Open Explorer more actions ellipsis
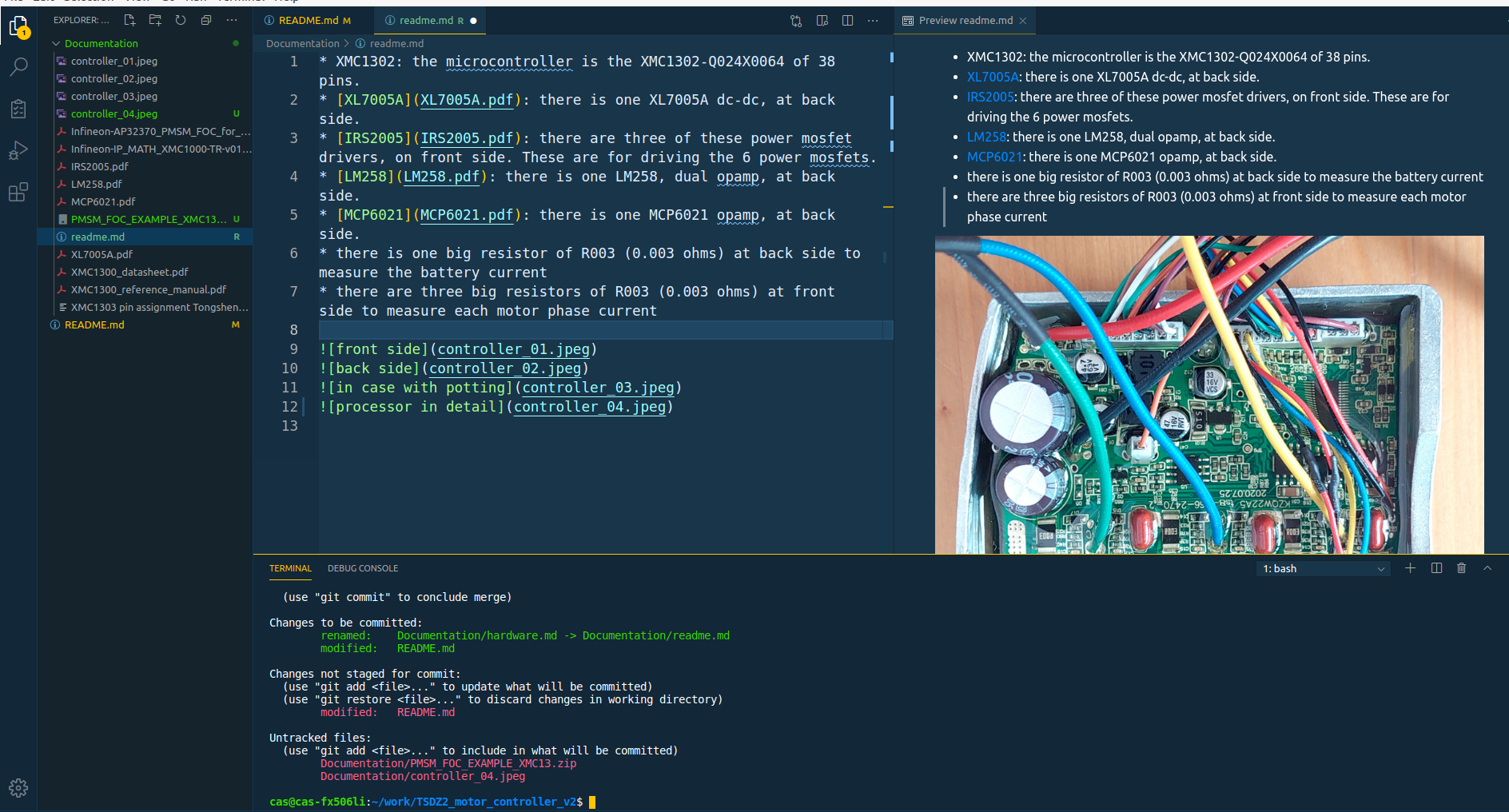 (232, 20)
